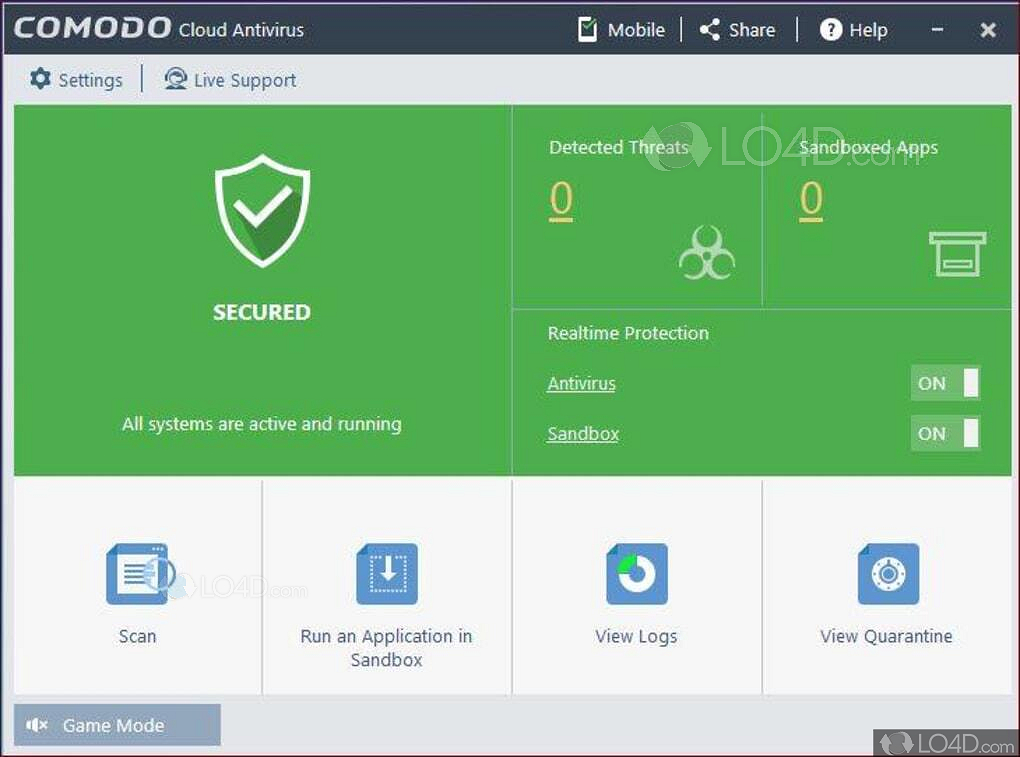Click the Sandboxed Apps box icon
The height and width of the screenshot is (757, 1020).
956,253
